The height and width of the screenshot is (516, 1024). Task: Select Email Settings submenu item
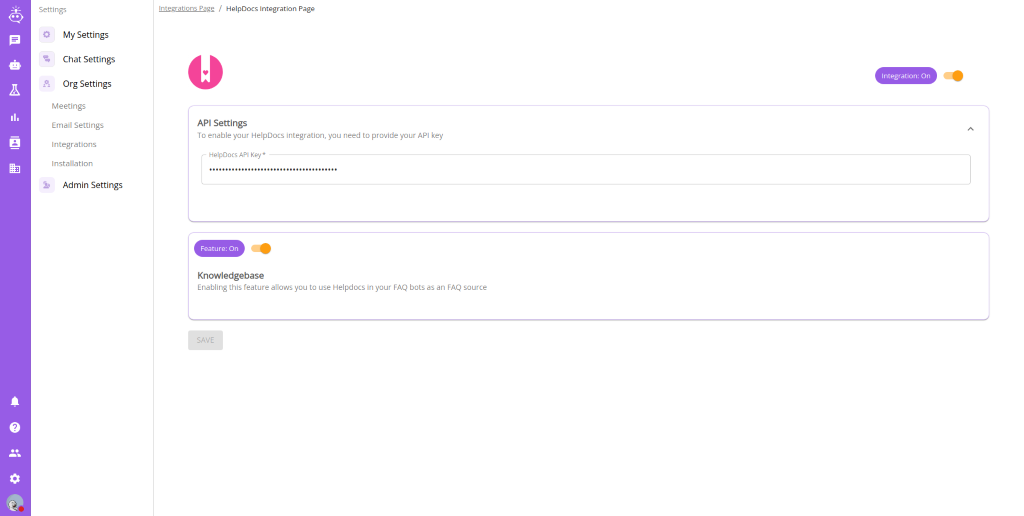pos(78,125)
